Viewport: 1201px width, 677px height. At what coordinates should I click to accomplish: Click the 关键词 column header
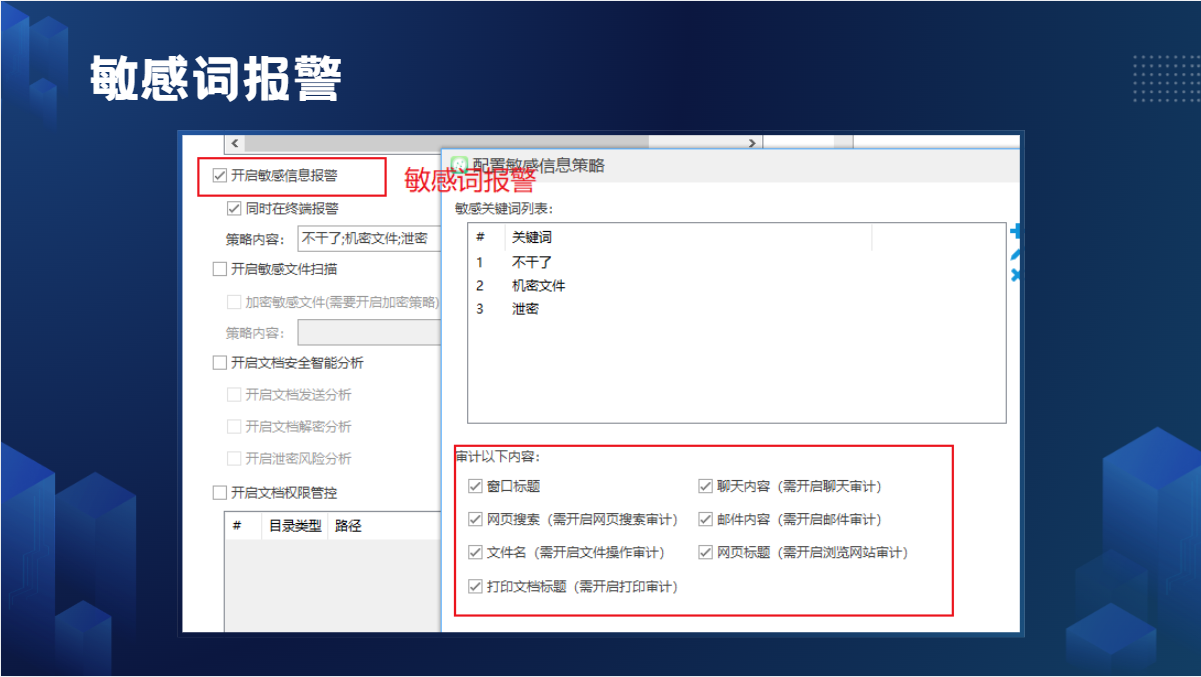532,238
